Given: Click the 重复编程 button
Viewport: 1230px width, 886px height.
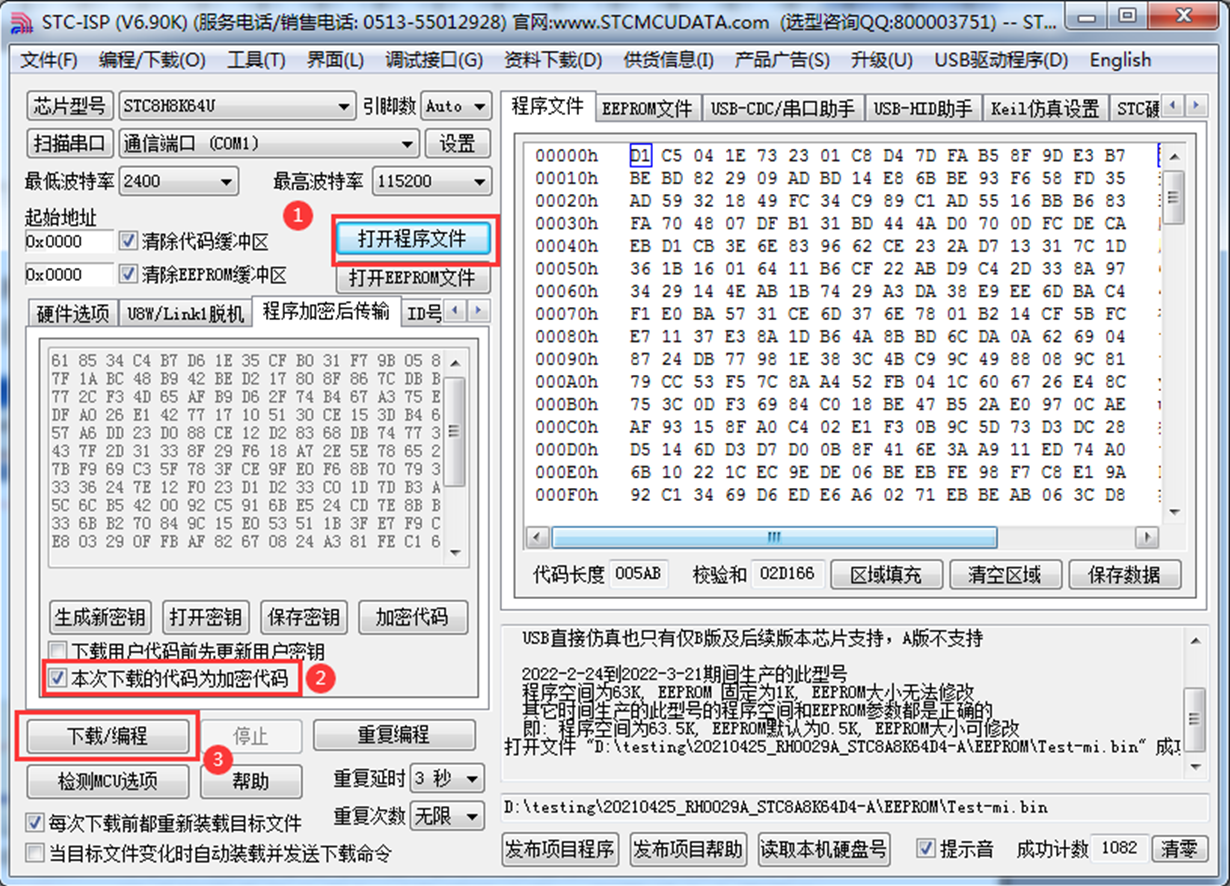Looking at the screenshot, I should [x=393, y=735].
